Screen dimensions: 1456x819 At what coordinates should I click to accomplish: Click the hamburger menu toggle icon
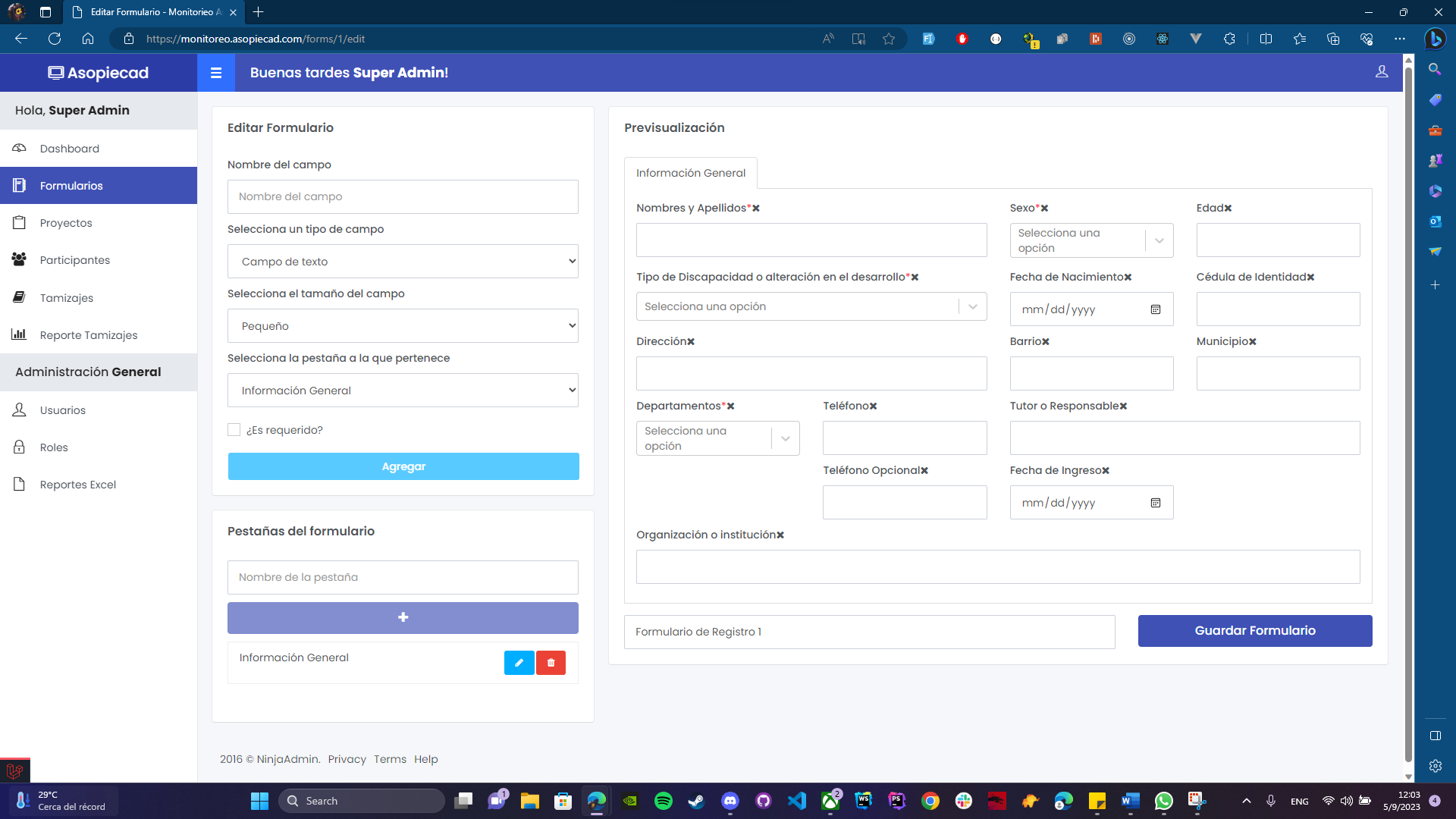216,73
